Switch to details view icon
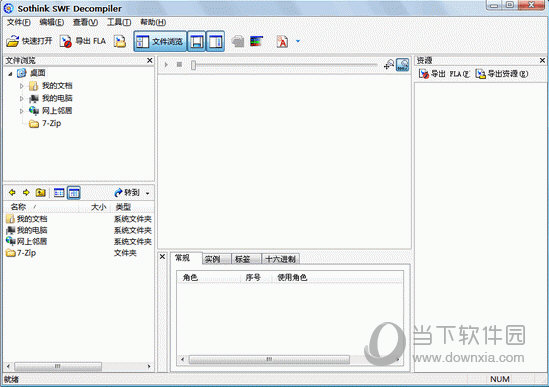This screenshot has width=549, height=387. pos(74,192)
